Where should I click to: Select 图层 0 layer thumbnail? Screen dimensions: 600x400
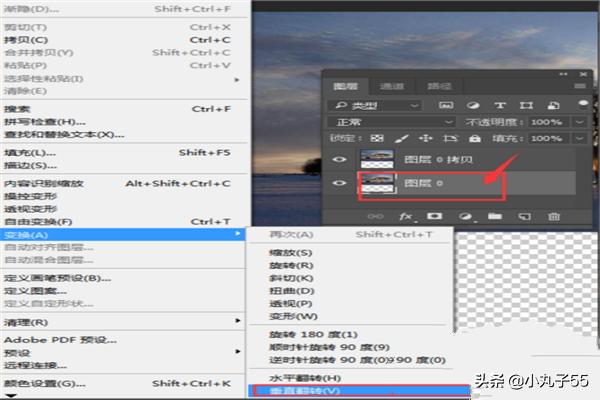pos(377,183)
